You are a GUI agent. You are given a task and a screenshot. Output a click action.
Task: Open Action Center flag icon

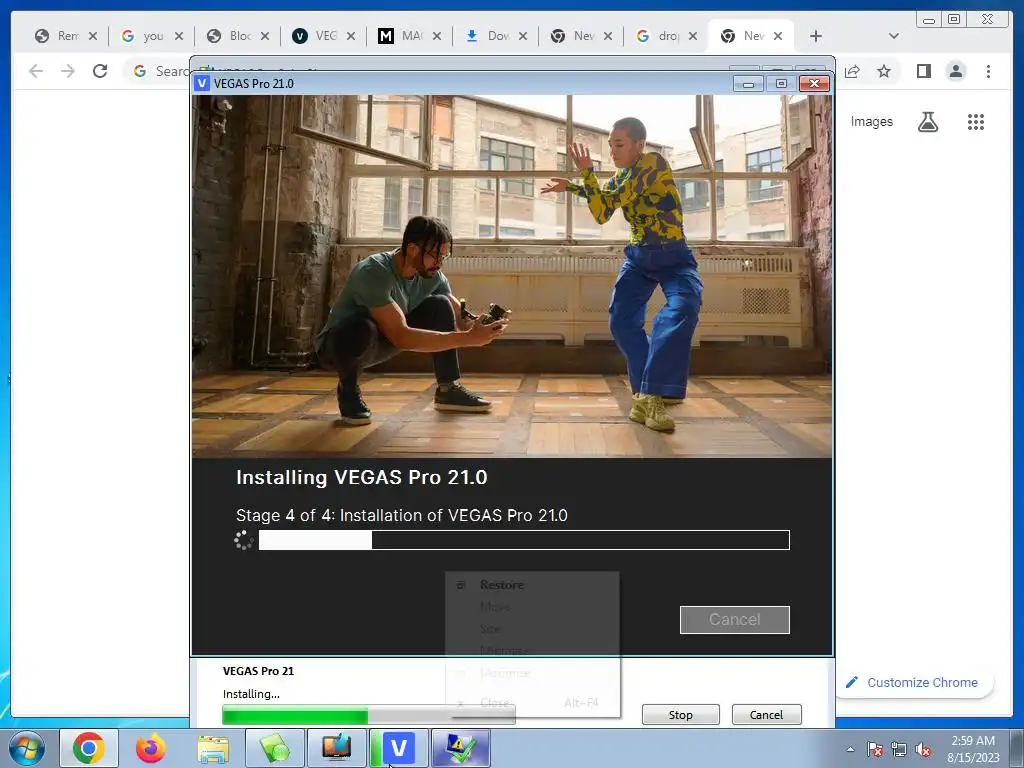(x=875, y=749)
